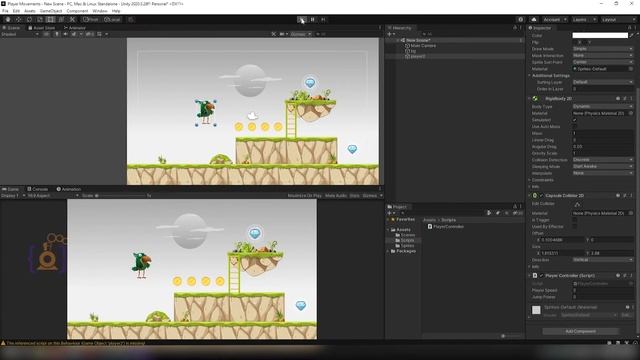Open the Mask Interaction dropdown

click(x=603, y=56)
